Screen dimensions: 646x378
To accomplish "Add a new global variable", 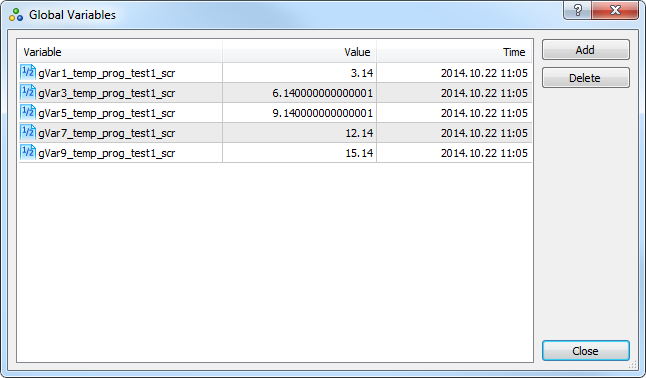I will (585, 50).
